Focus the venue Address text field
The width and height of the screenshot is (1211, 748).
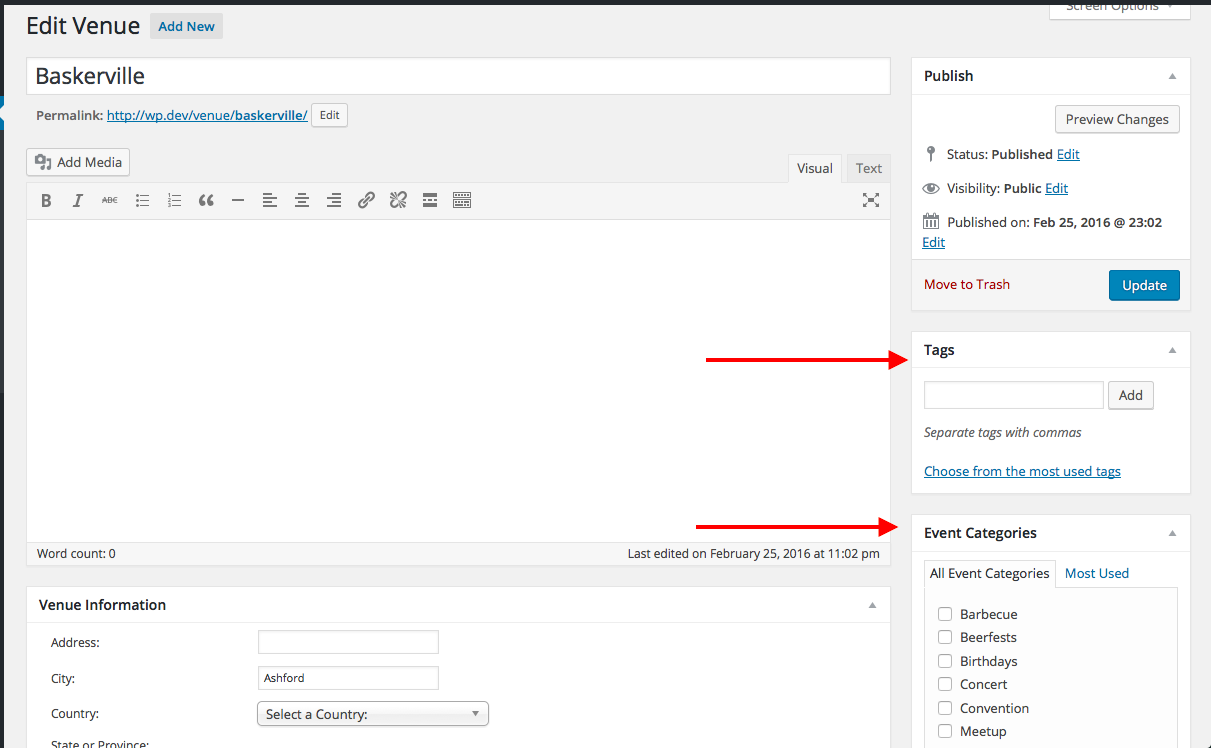point(348,642)
